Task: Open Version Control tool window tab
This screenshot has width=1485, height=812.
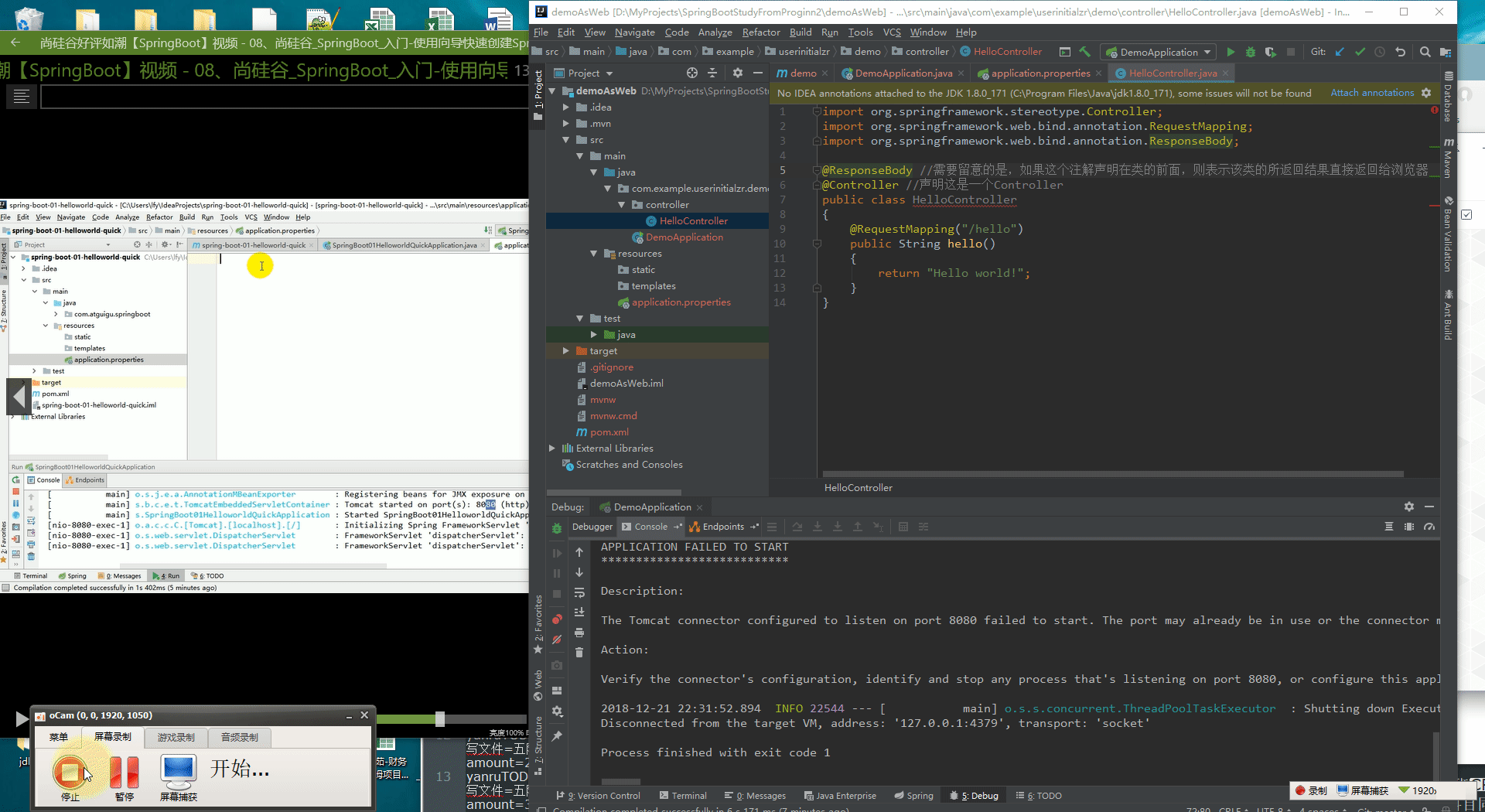Action: pos(599,796)
